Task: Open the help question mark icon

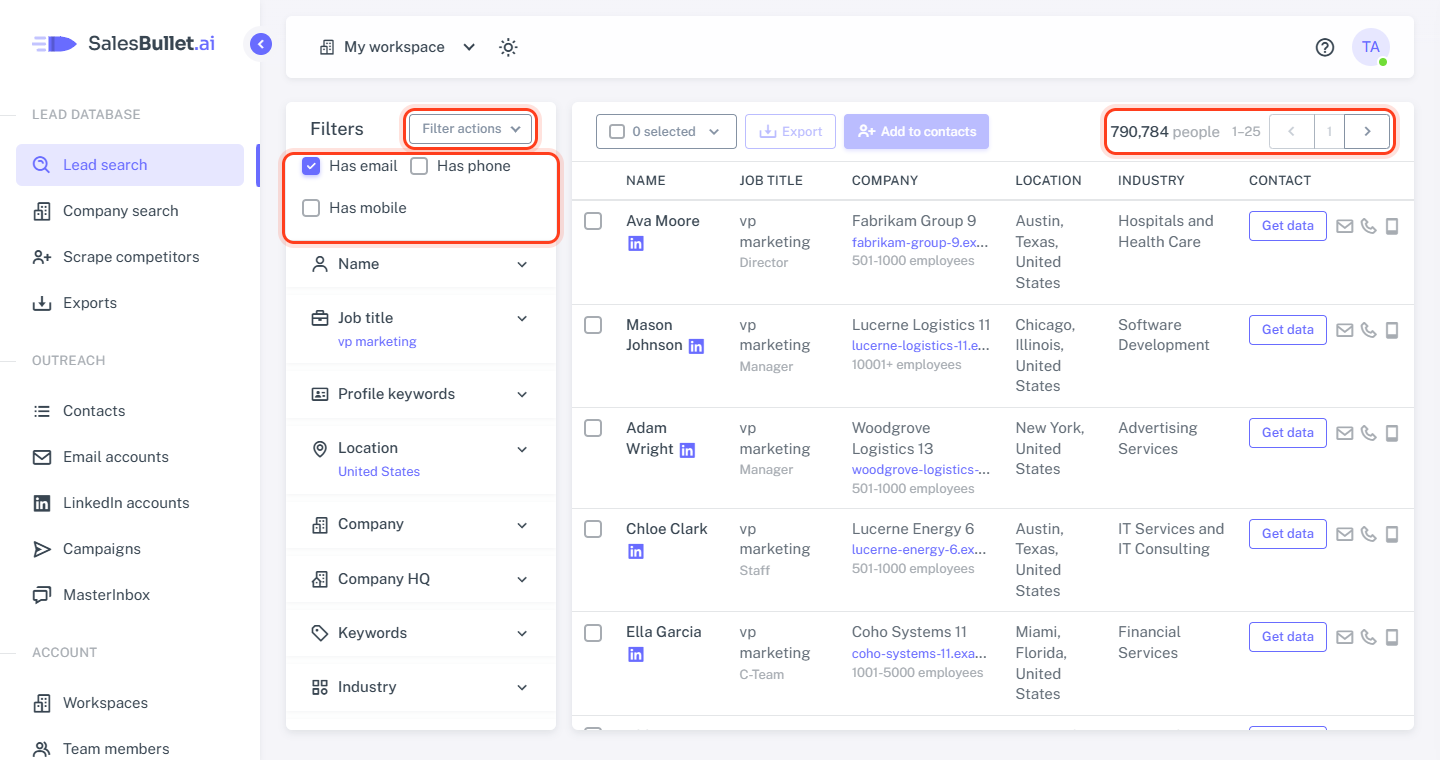Action: pos(1325,47)
